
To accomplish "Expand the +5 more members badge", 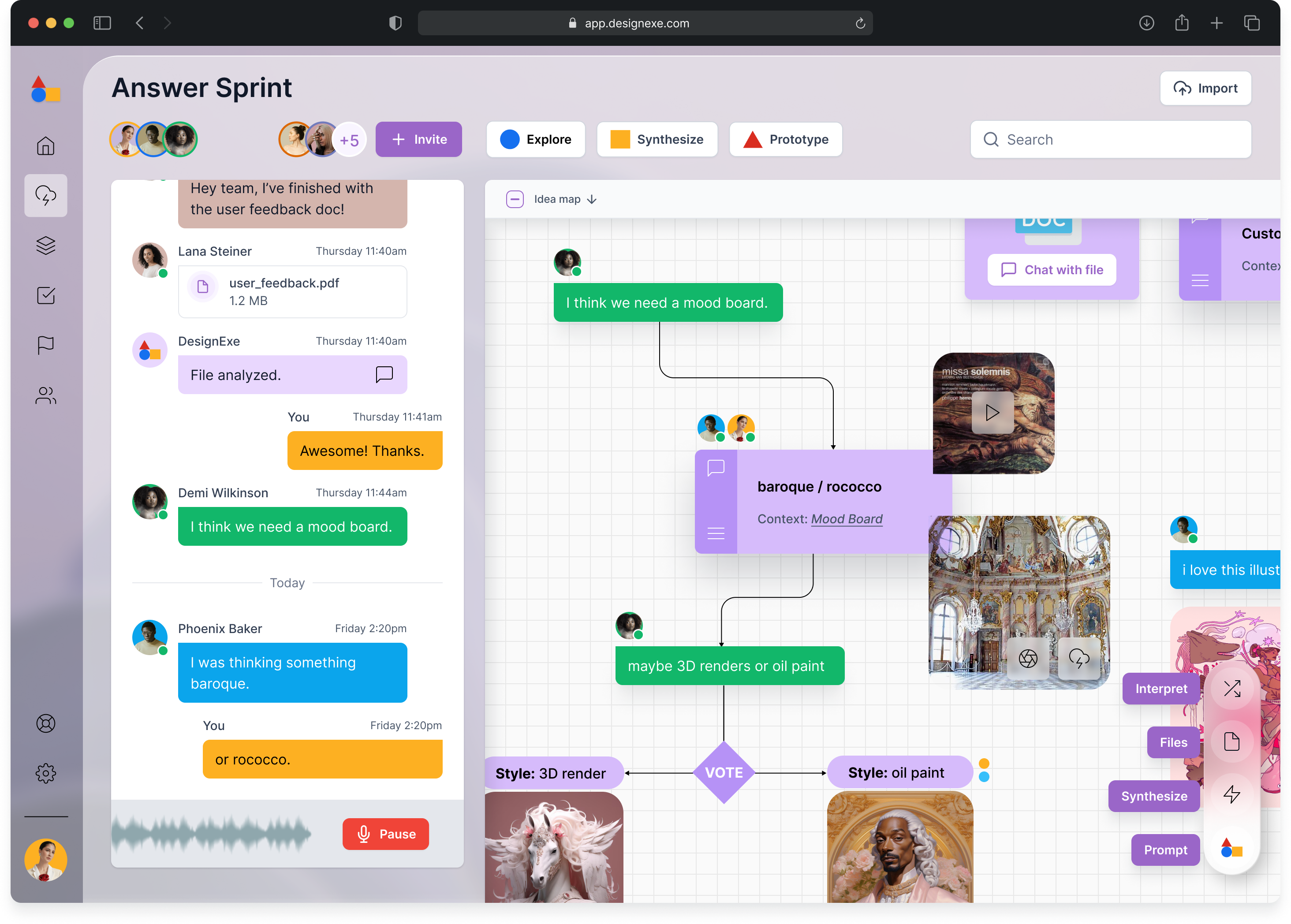I will click(x=349, y=140).
